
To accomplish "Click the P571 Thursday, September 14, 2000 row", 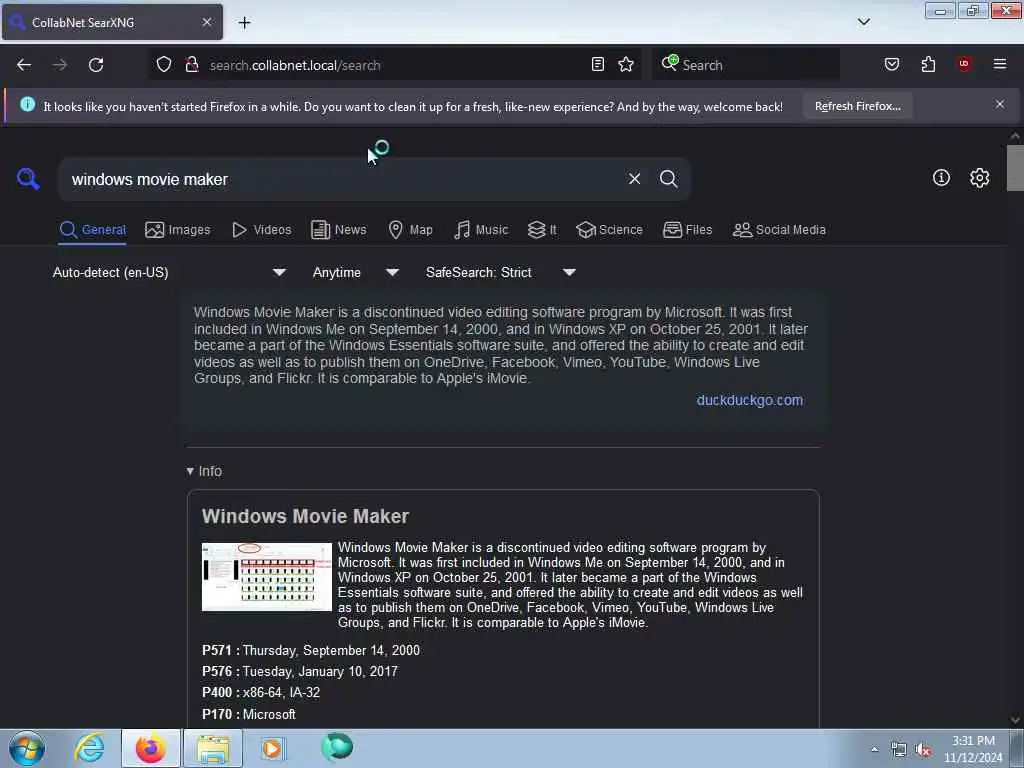I will 311,650.
